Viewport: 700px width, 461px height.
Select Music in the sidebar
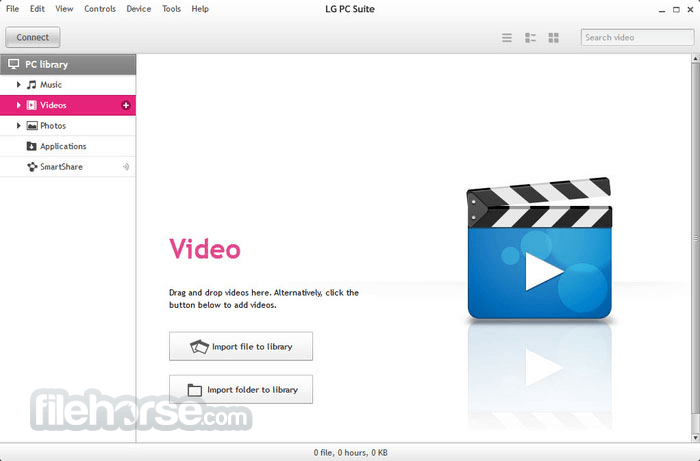click(x=68, y=85)
